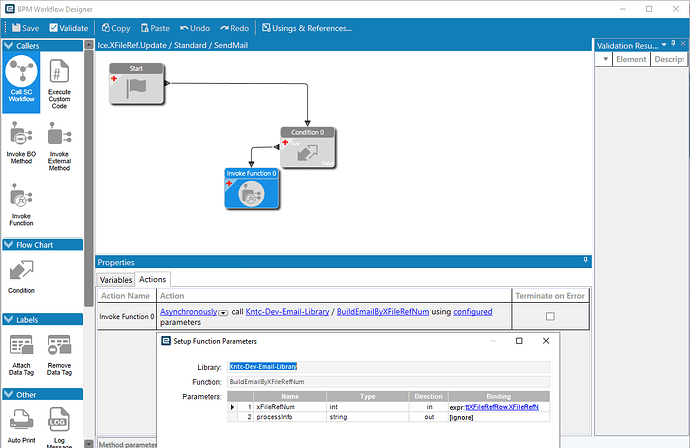690x448 pixels.
Task: Select the Invoke Function palette icon
Action: (x=21, y=197)
